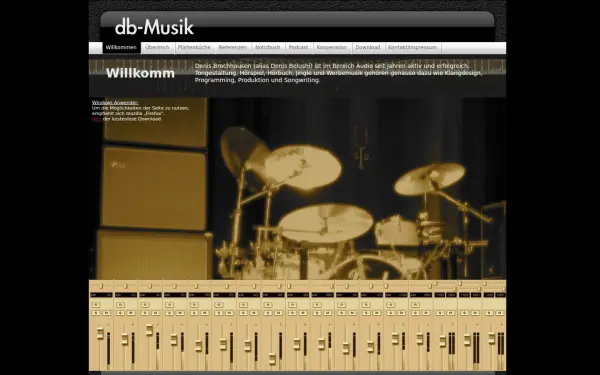This screenshot has width=600, height=375.
Task: Click the drum kit photo
Action: click(x=297, y=188)
